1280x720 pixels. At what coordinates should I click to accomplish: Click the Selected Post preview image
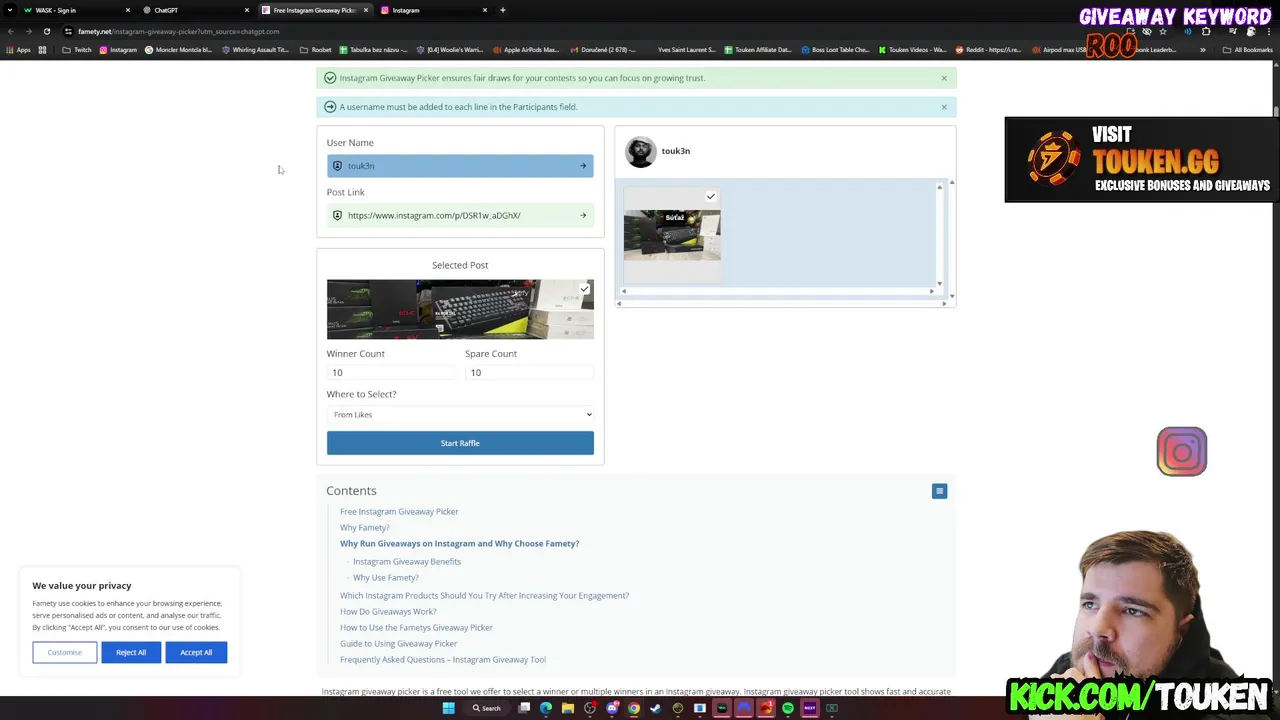click(460, 309)
